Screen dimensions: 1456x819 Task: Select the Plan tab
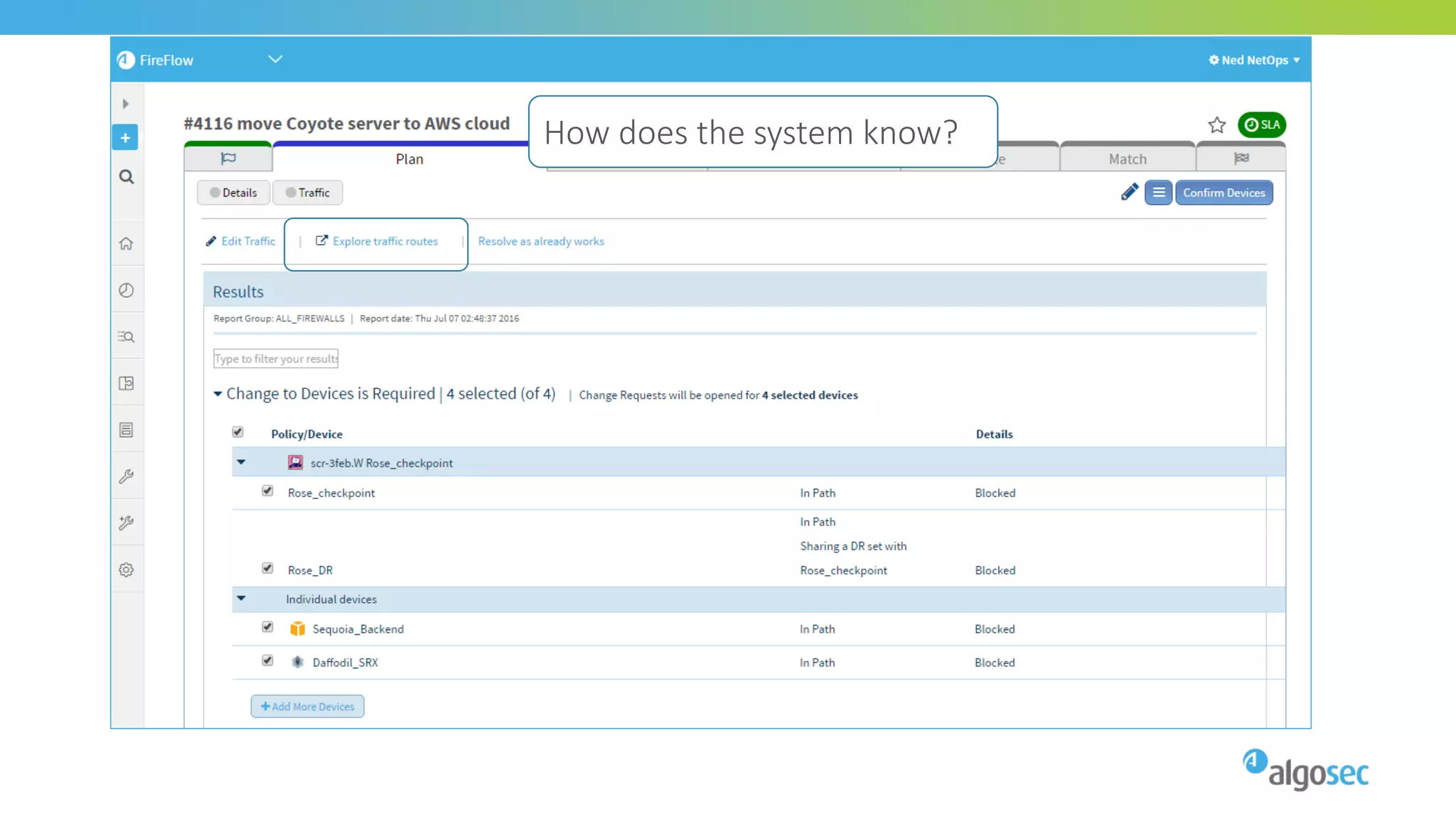[409, 159]
